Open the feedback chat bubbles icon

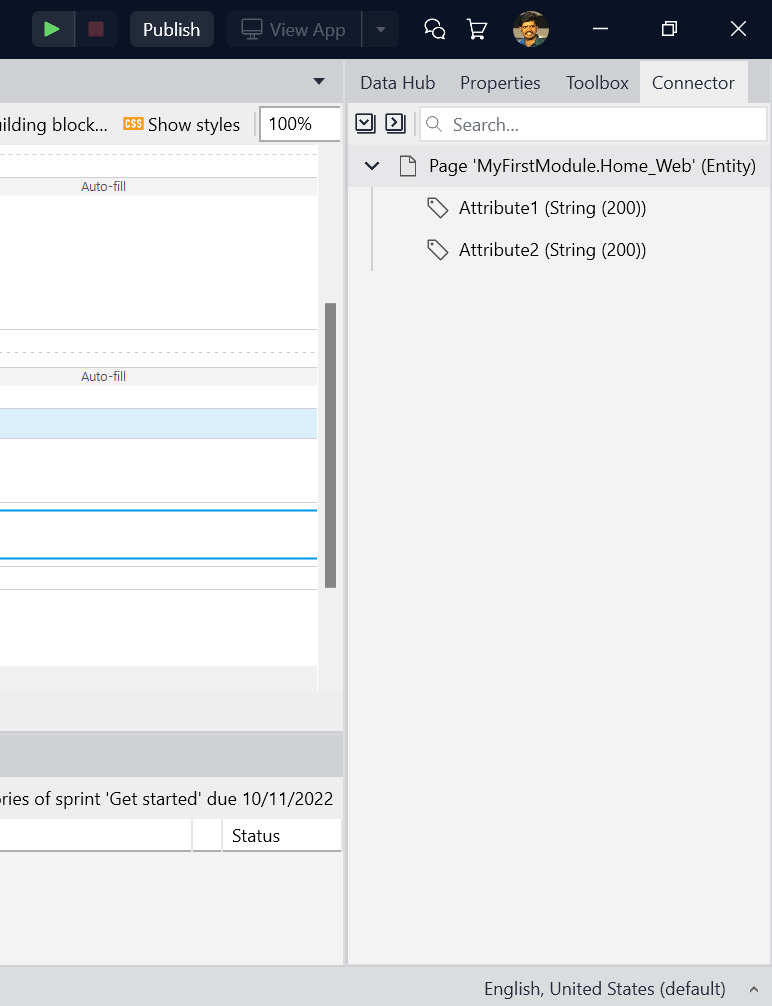435,29
